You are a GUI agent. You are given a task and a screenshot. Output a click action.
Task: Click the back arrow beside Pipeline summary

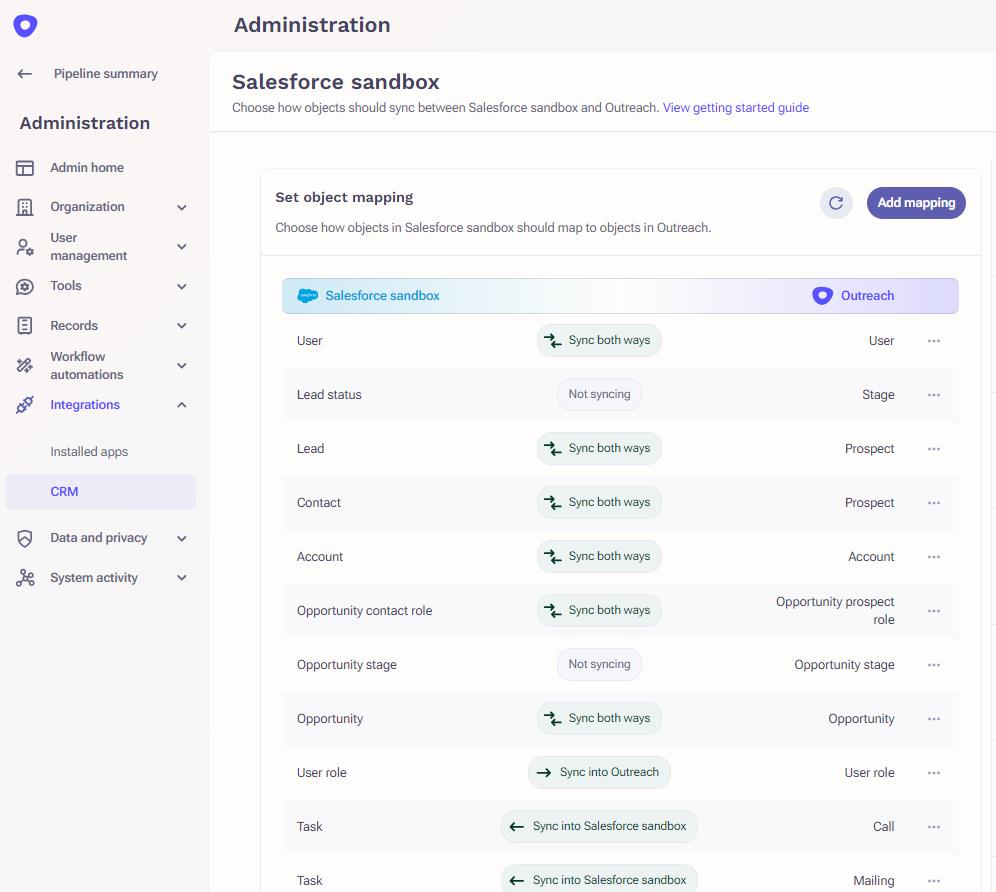[x=25, y=74]
